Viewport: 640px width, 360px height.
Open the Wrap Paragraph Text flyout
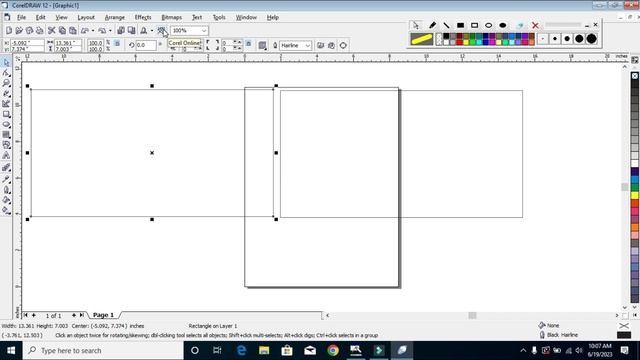point(262,45)
